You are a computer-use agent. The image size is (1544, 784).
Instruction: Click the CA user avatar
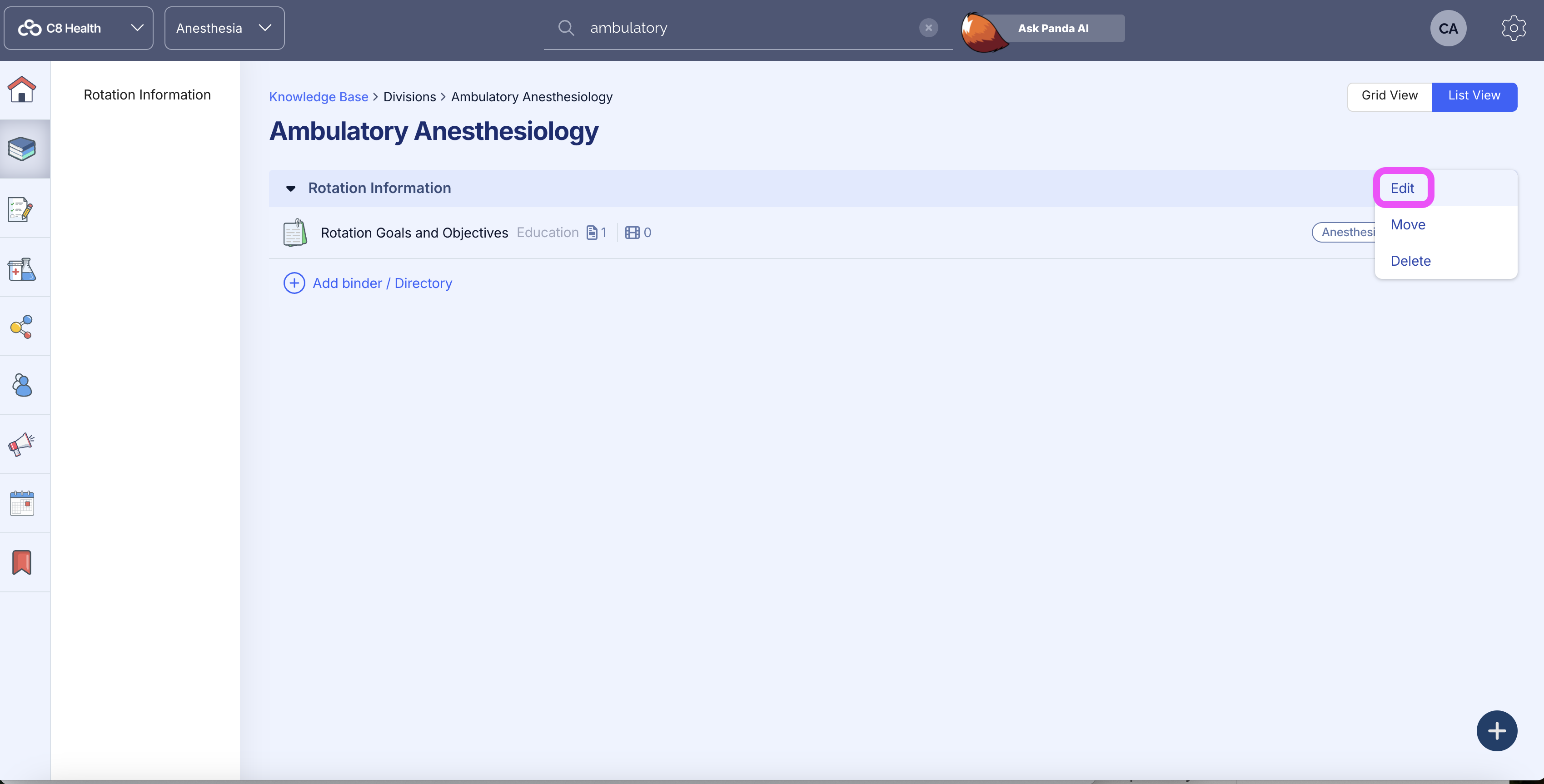point(1448,28)
